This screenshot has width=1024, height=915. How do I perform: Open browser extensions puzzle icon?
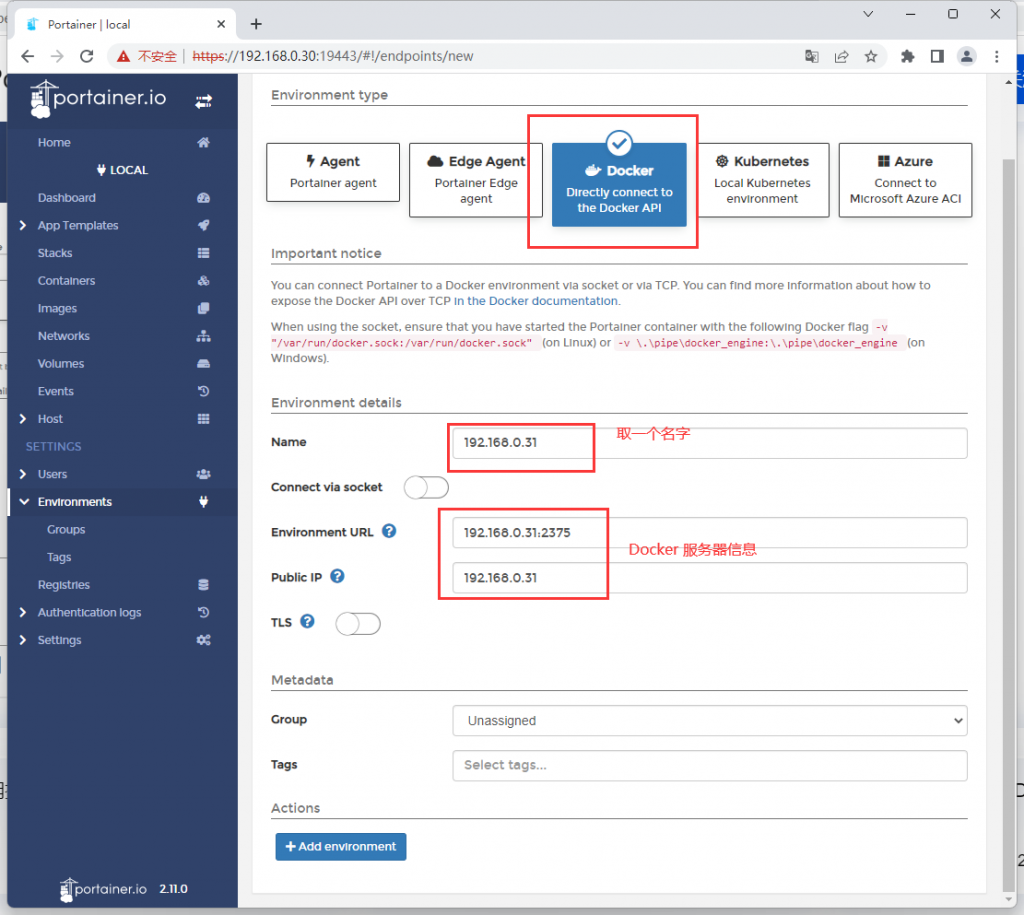907,56
